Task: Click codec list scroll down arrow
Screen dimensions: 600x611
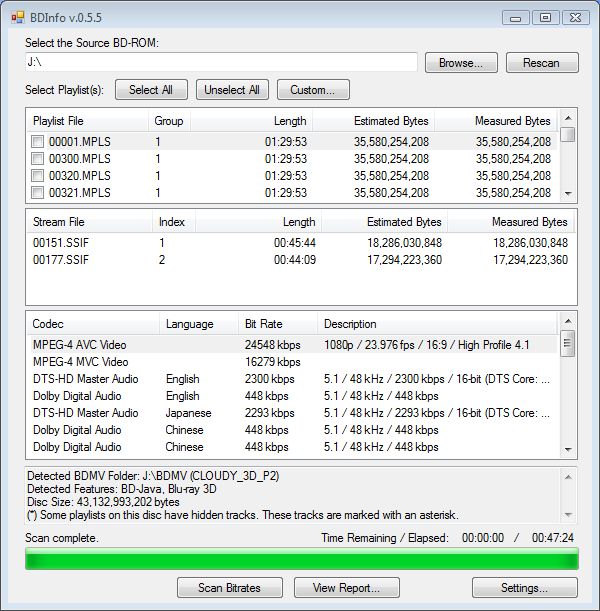Action: pyautogui.click(x=568, y=450)
